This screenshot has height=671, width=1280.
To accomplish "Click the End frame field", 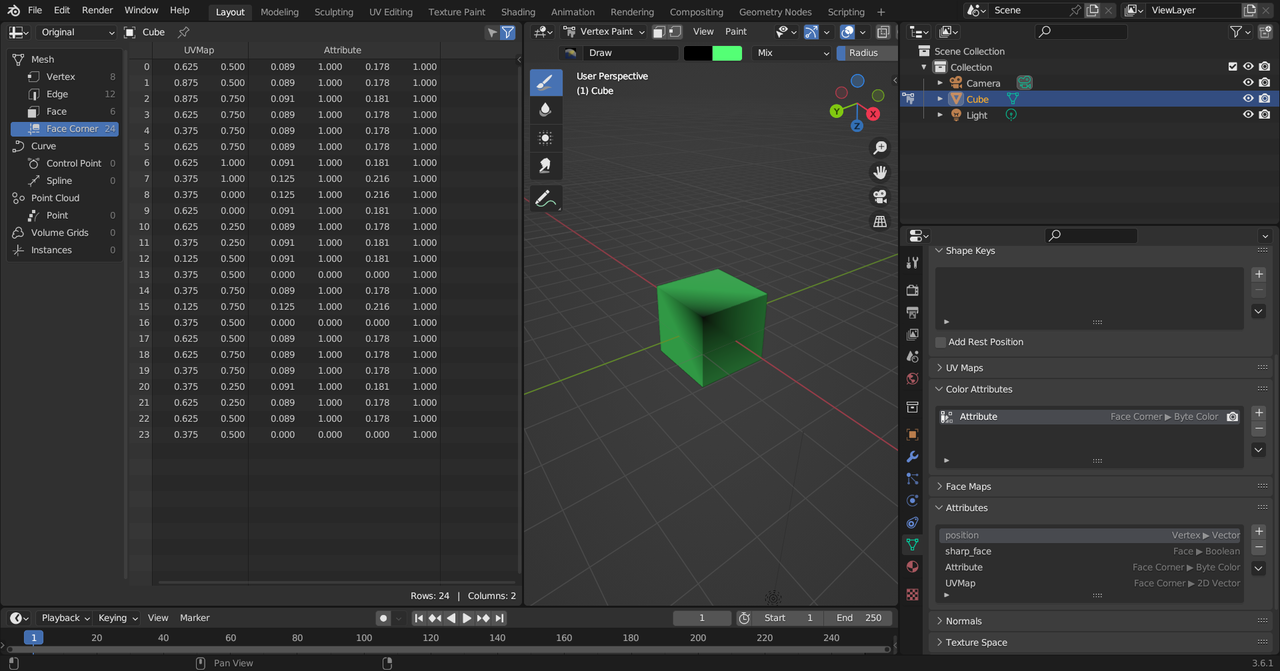I will (x=858, y=618).
